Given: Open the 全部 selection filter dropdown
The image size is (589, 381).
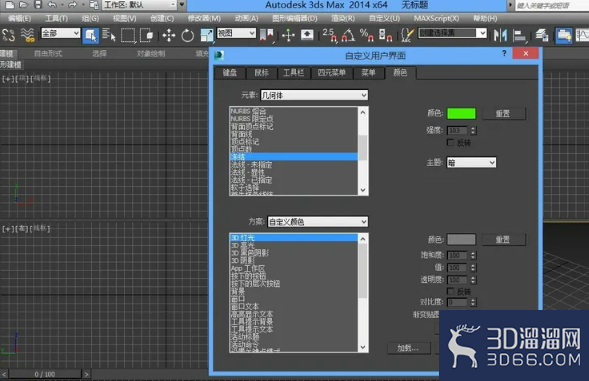Looking at the screenshot, I should click(61, 33).
